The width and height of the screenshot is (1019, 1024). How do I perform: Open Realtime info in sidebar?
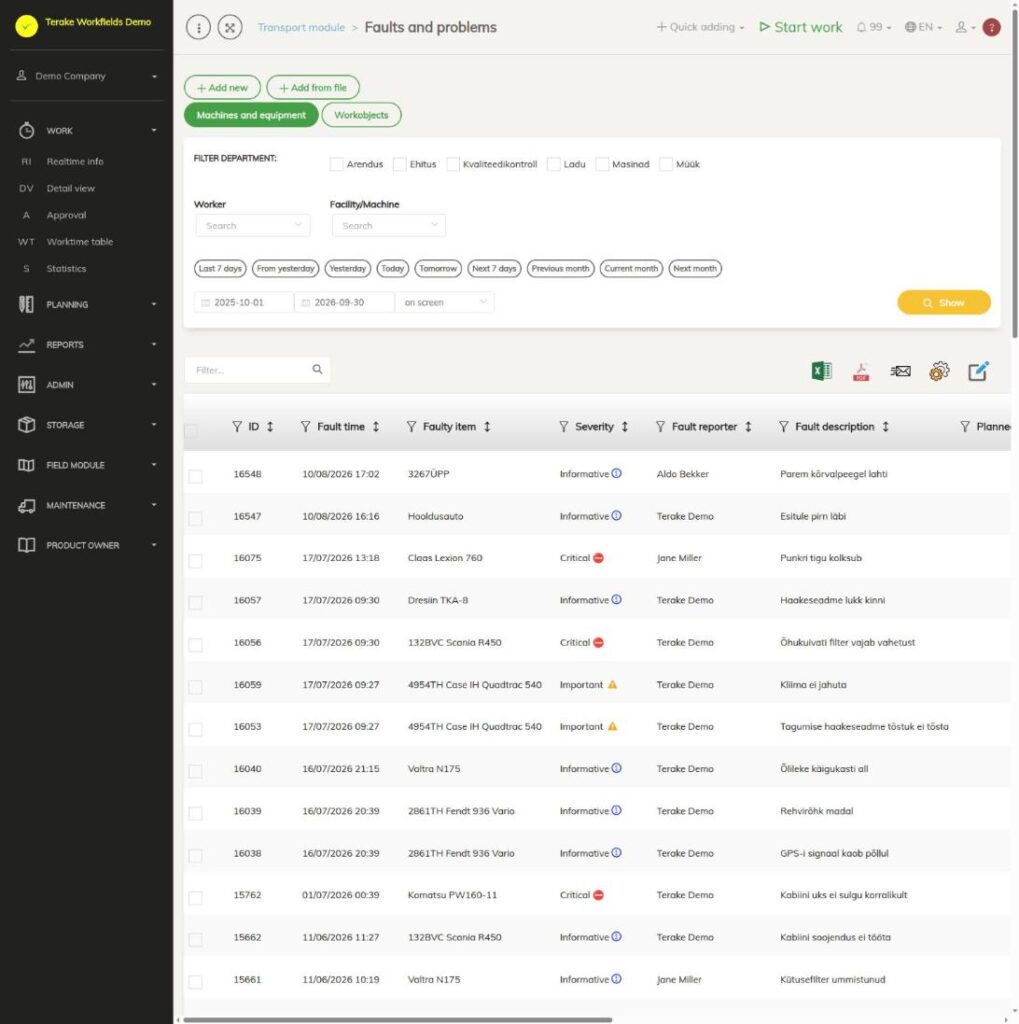[x=74, y=161]
